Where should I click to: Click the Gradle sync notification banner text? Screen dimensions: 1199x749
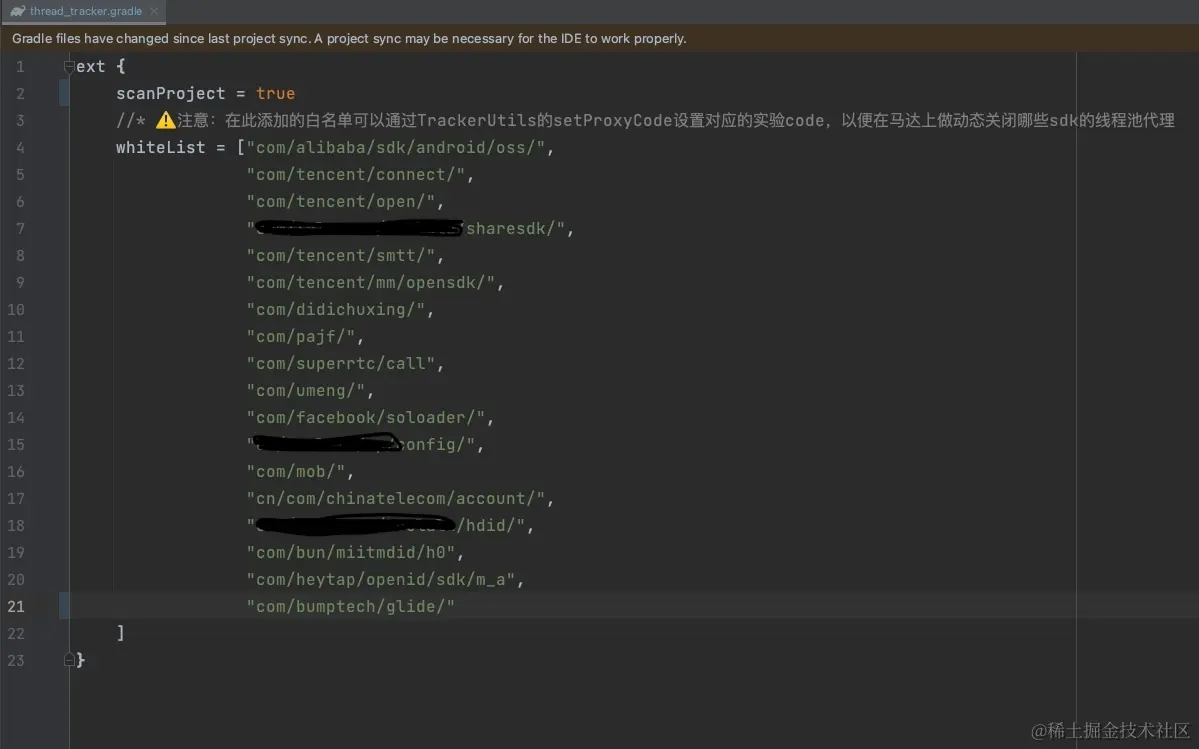coord(349,38)
